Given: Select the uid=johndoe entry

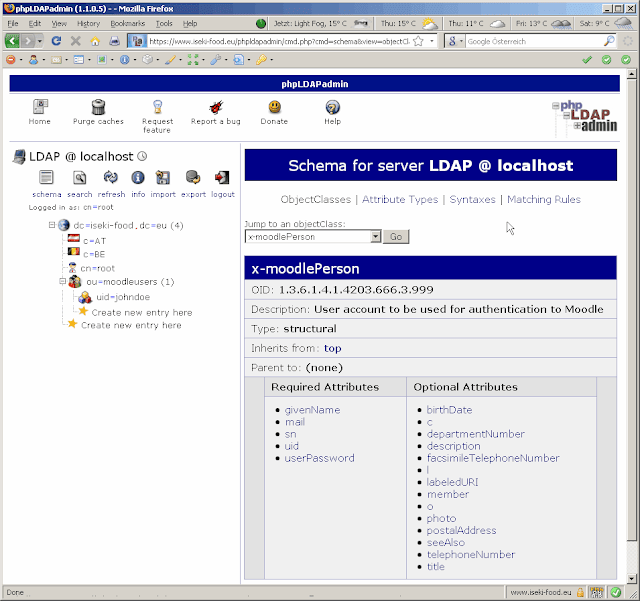Looking at the screenshot, I should tap(123, 297).
